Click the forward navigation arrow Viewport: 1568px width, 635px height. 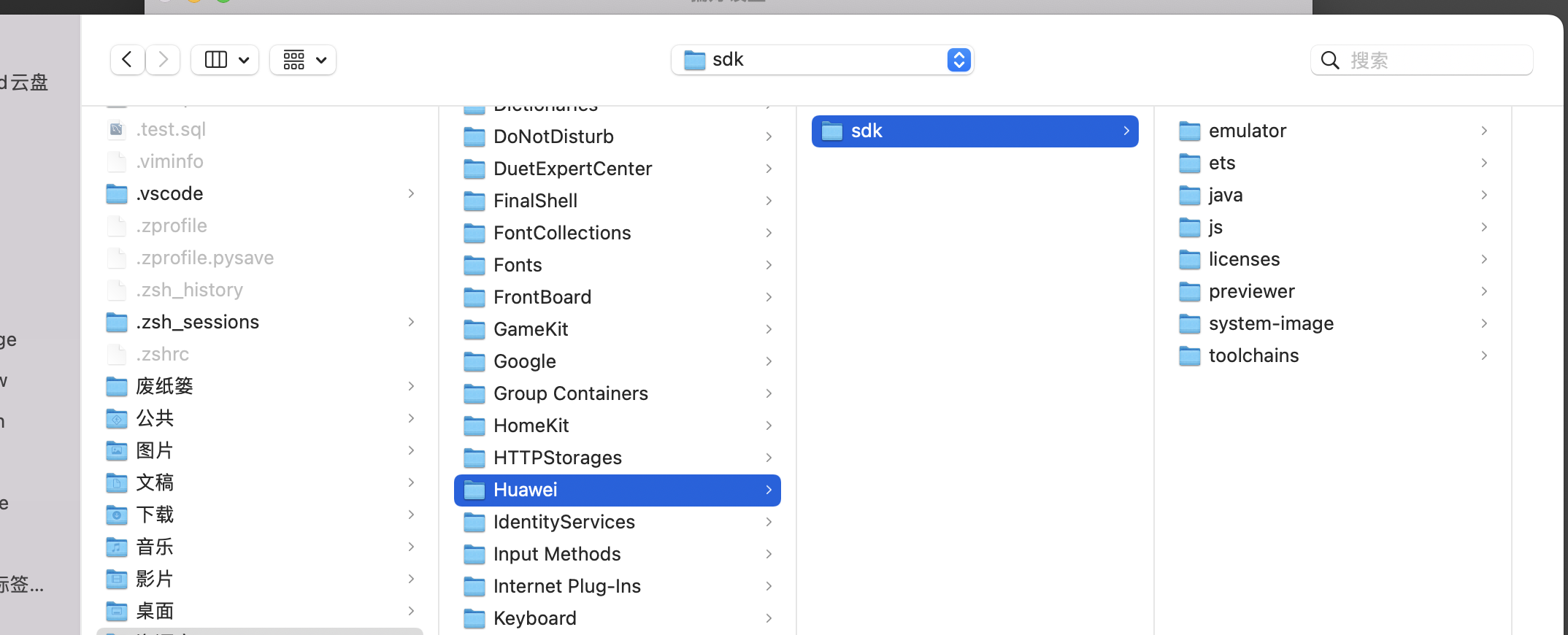[164, 60]
